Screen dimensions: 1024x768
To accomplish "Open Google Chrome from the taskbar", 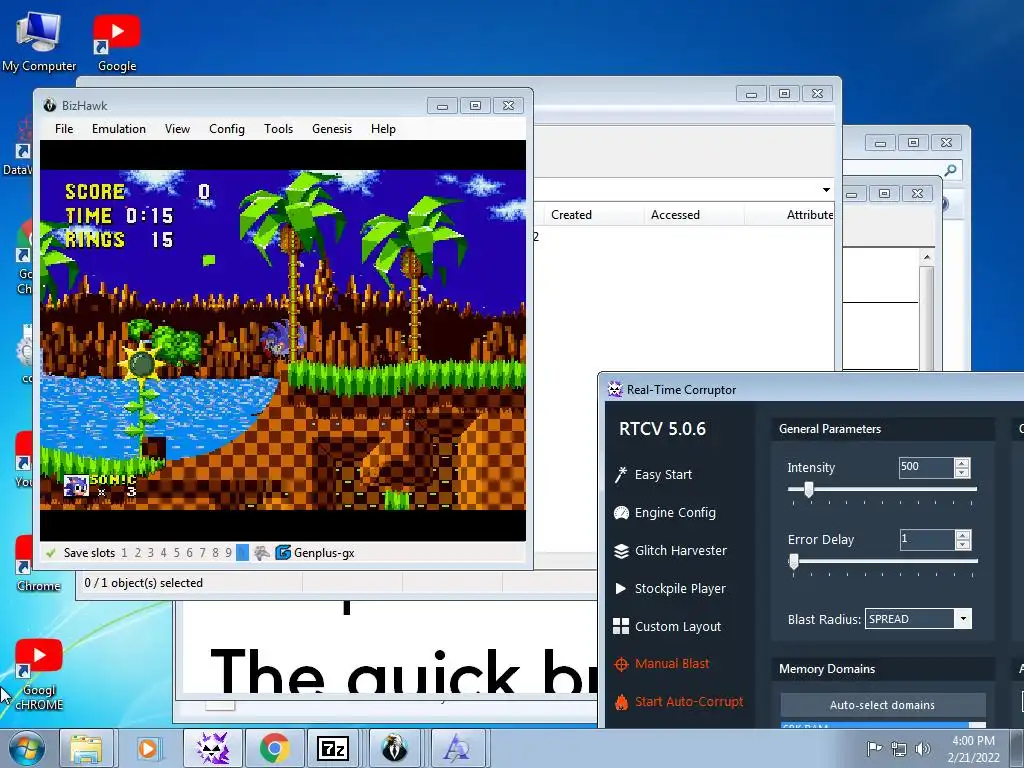I will pyautogui.click(x=275, y=748).
